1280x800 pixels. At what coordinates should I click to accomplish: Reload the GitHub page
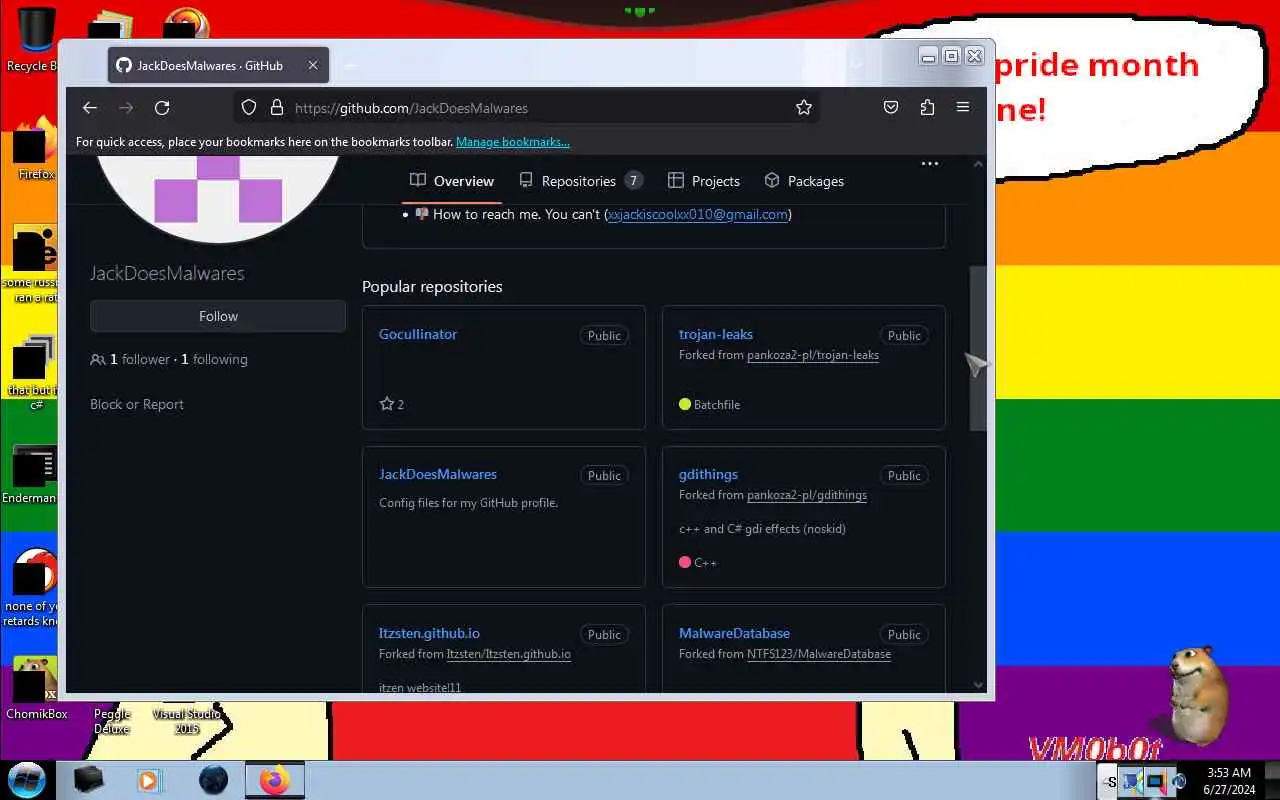(162, 108)
